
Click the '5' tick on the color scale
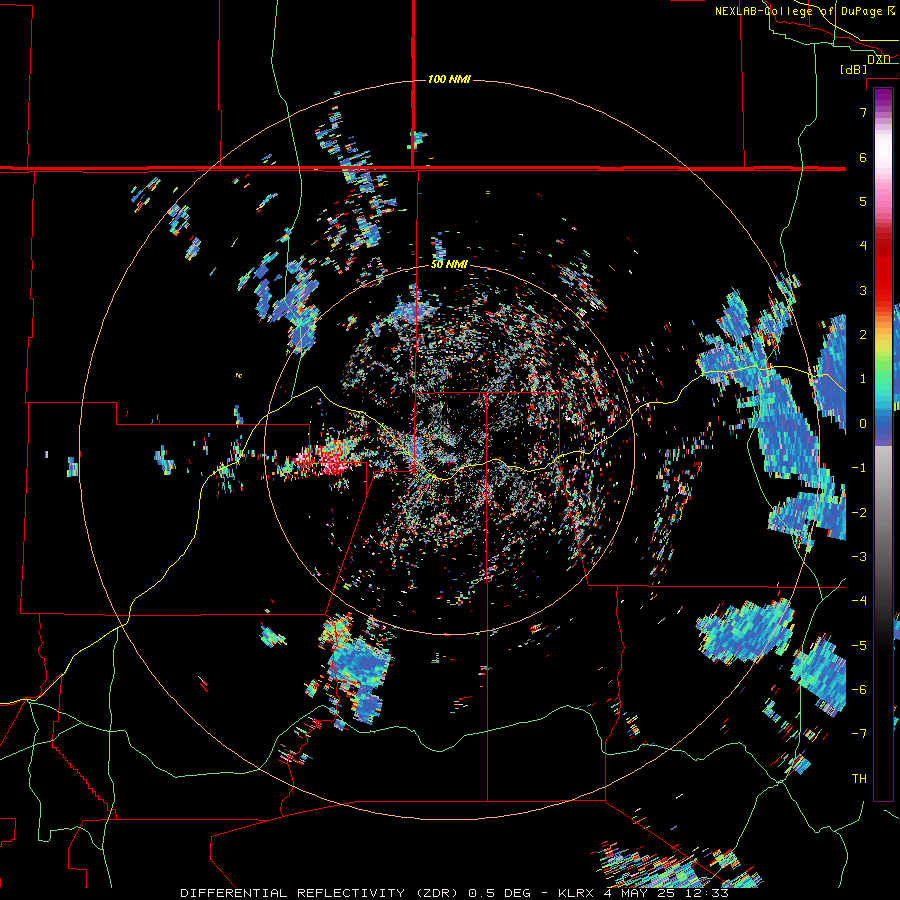(863, 201)
